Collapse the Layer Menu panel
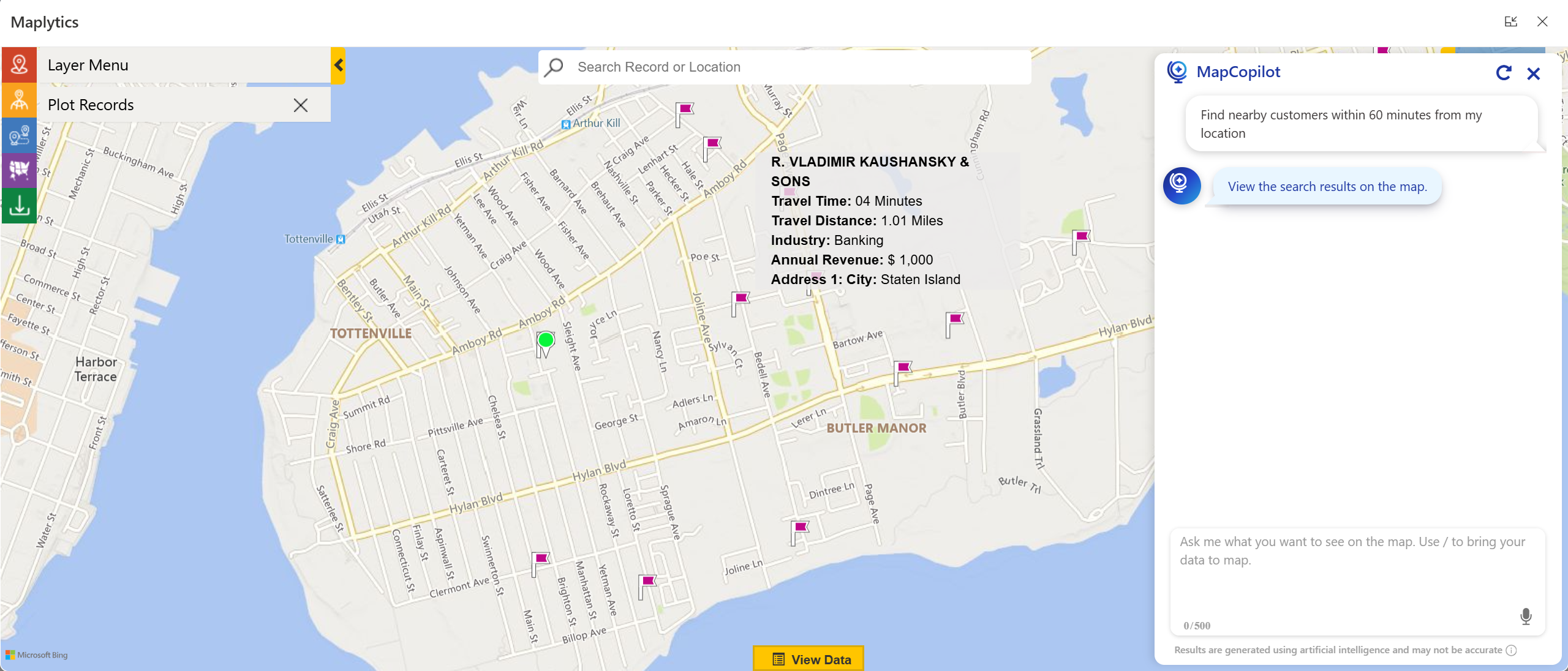 (337, 65)
